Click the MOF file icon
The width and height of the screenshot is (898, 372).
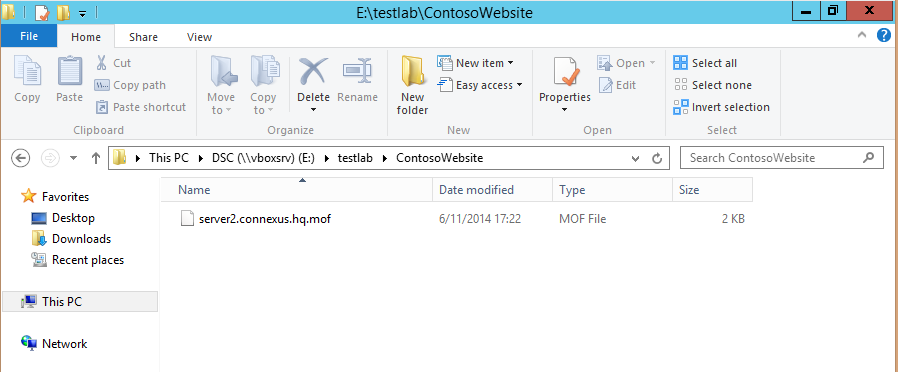[x=187, y=219]
